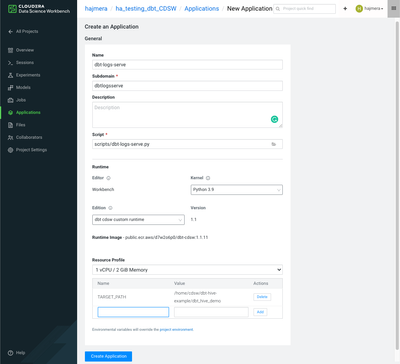
Task: Click the Project Settings gear icon
Action: [10, 150]
